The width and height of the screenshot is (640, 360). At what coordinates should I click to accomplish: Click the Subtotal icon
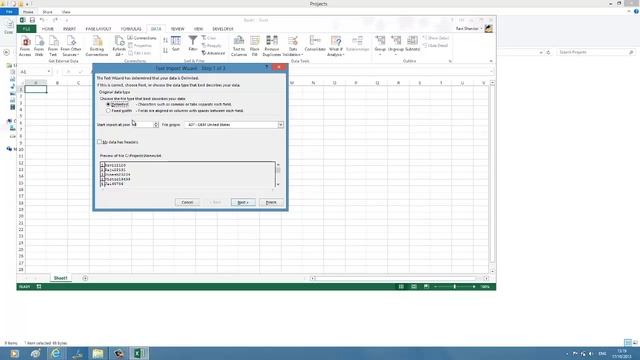(x=412, y=43)
